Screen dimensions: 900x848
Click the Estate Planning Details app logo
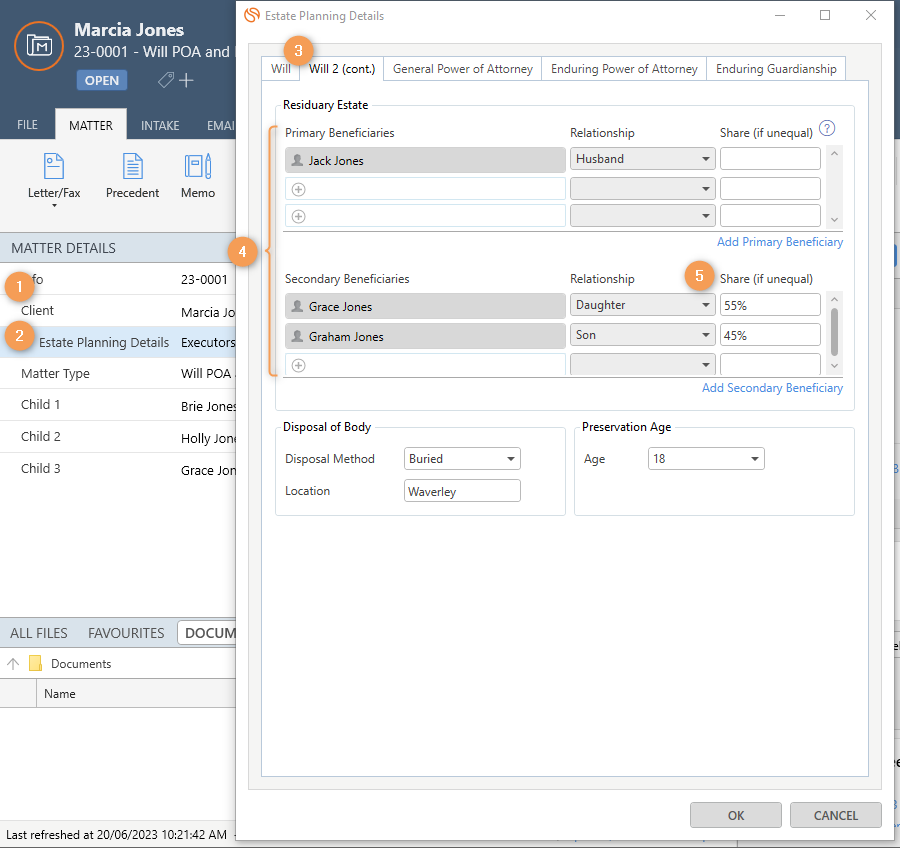coord(252,16)
